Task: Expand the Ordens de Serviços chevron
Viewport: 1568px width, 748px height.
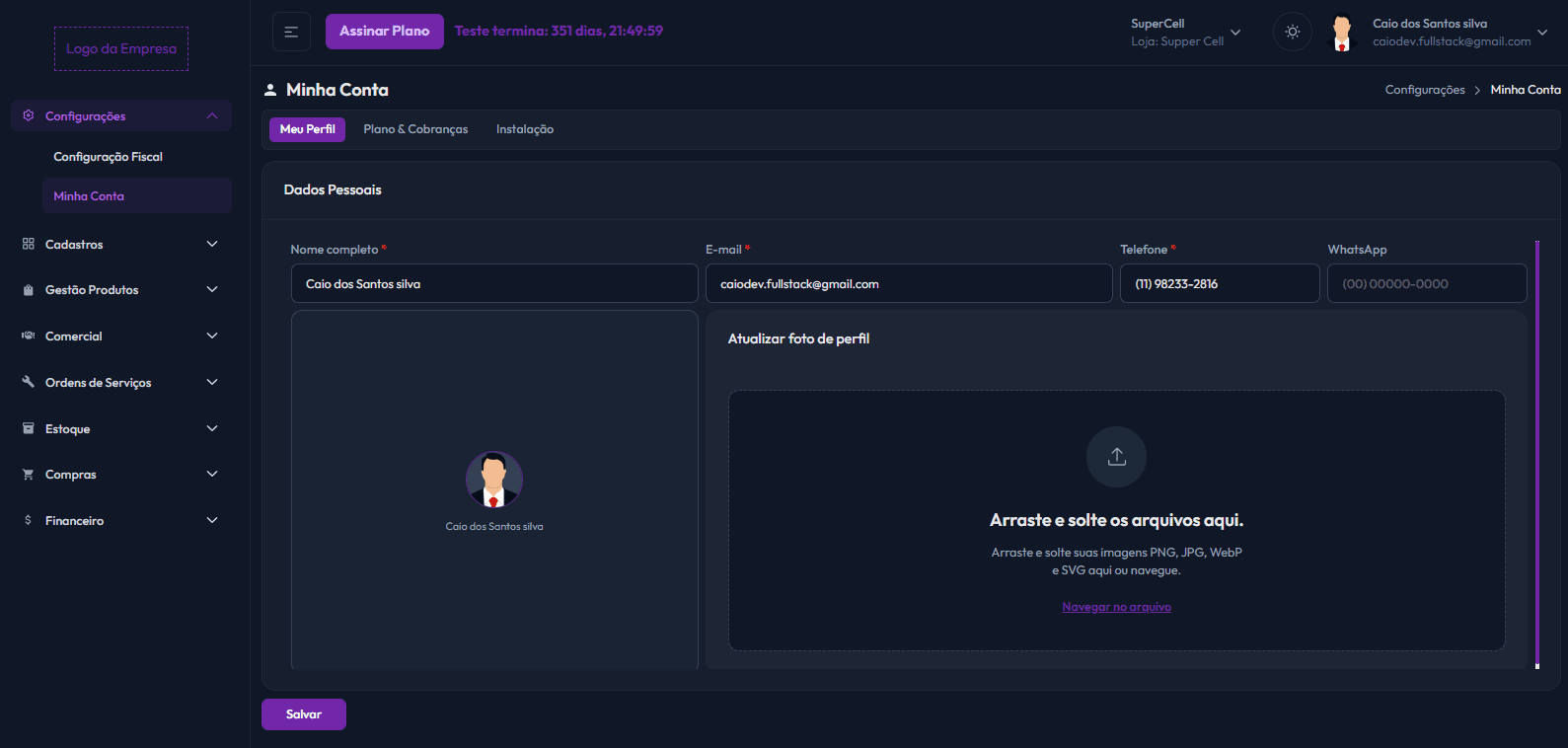Action: (212, 382)
